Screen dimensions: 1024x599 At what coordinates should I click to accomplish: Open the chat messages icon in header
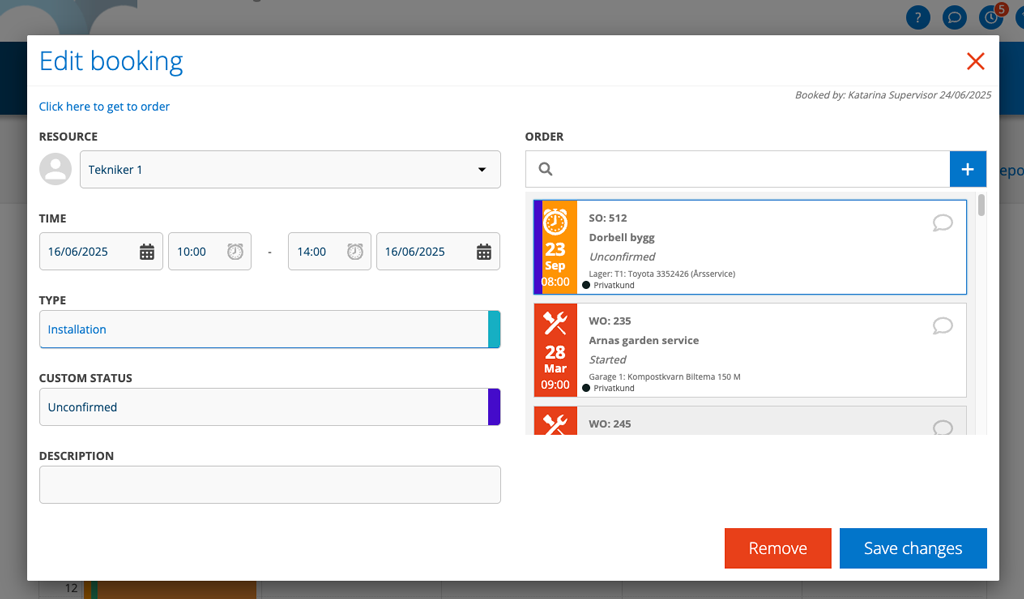(x=954, y=17)
